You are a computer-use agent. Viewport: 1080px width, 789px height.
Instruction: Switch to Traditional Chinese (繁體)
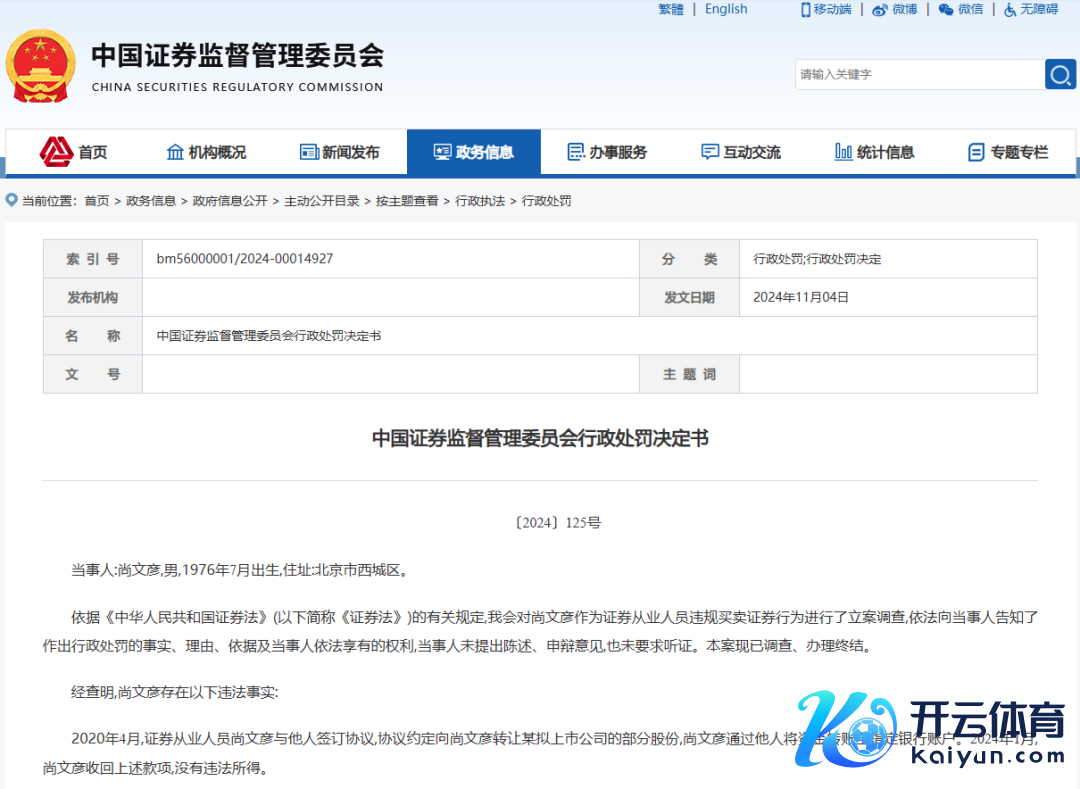click(671, 9)
